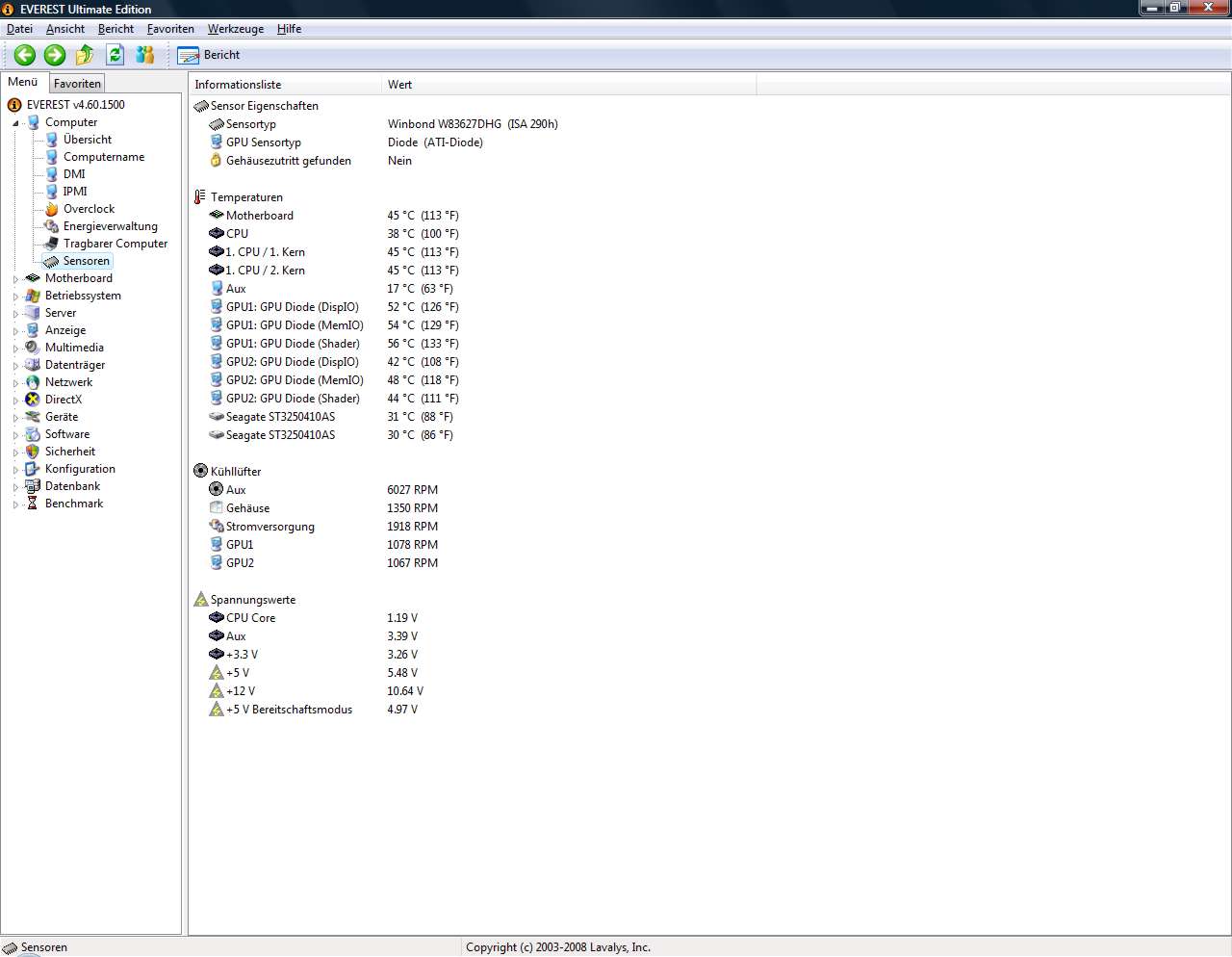Click the Konfiguration tree icon

(x=33, y=469)
